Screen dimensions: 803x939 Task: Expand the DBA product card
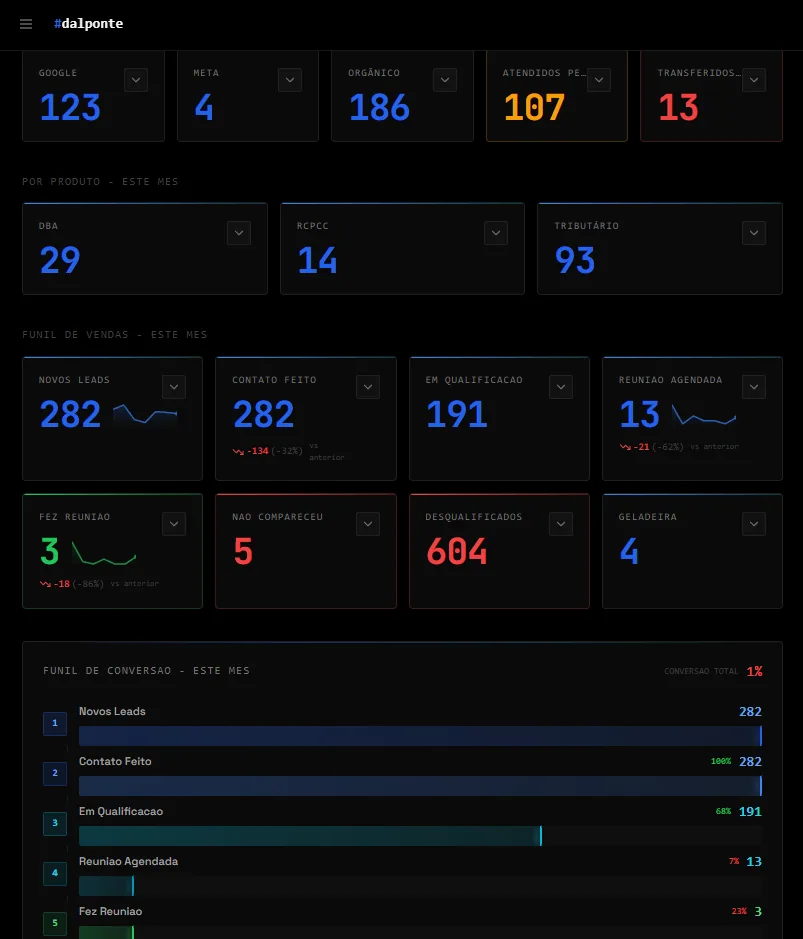[239, 233]
